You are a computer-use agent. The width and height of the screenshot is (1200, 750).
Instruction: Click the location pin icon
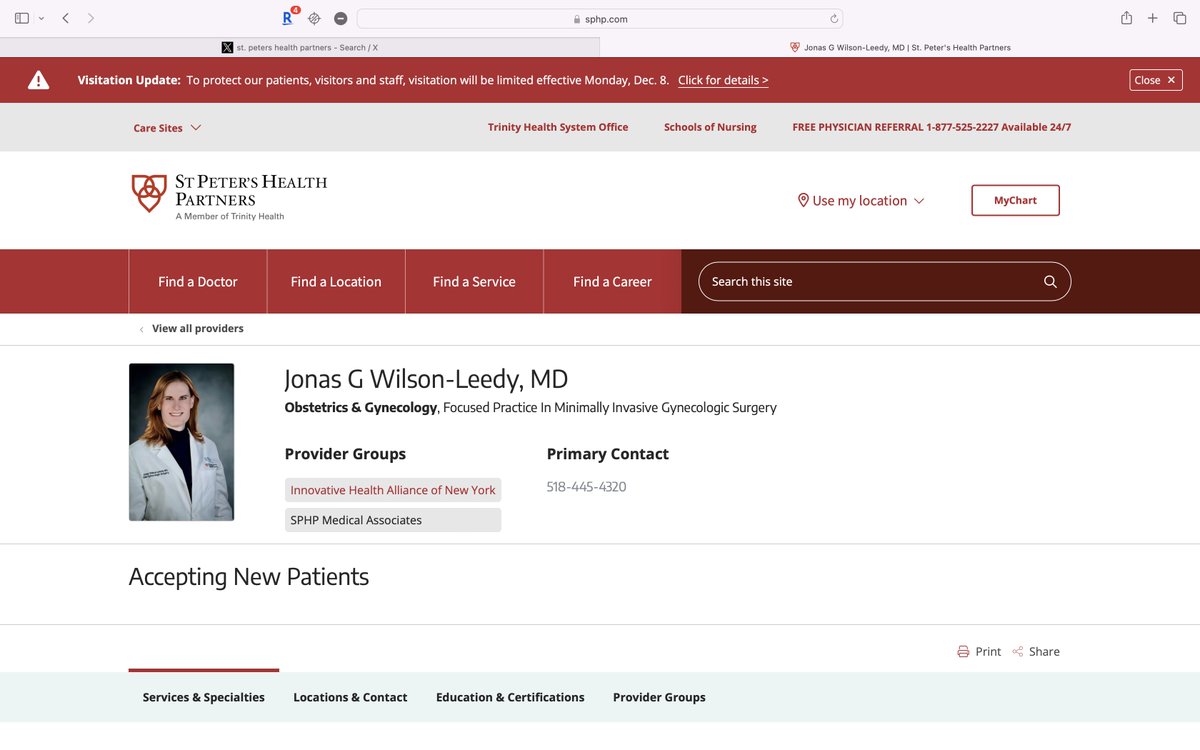pos(803,200)
